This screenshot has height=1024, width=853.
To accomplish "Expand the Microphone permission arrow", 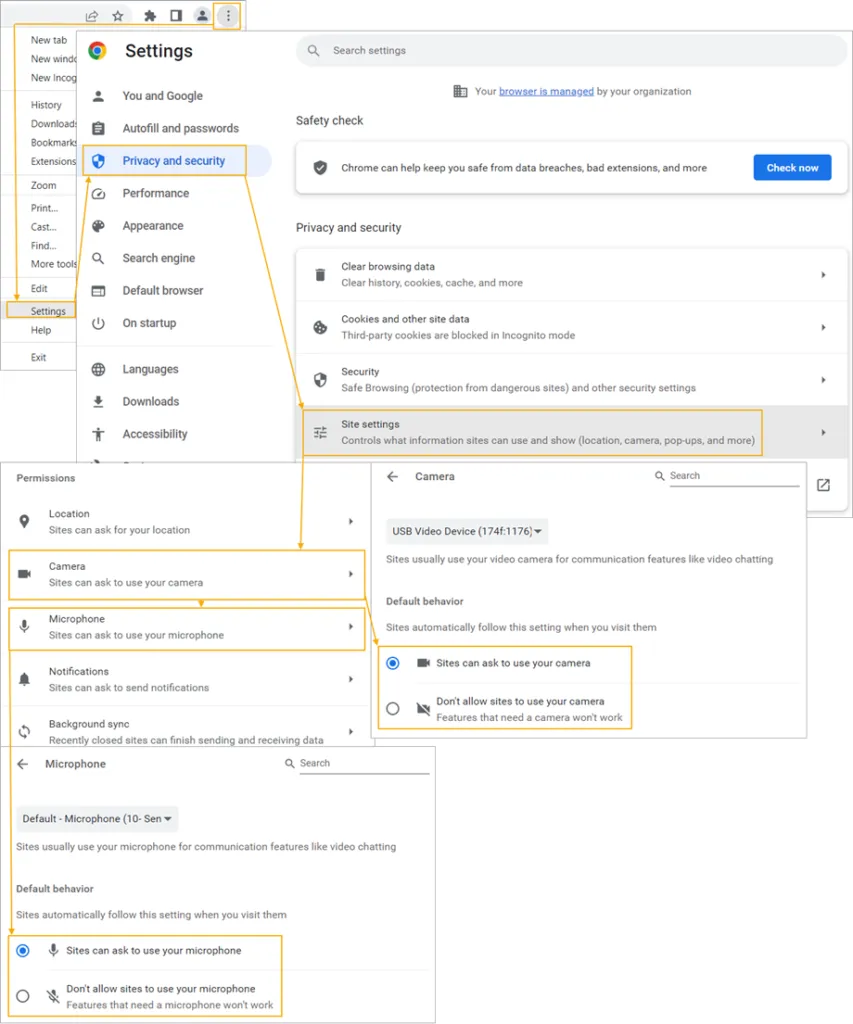I will click(351, 627).
